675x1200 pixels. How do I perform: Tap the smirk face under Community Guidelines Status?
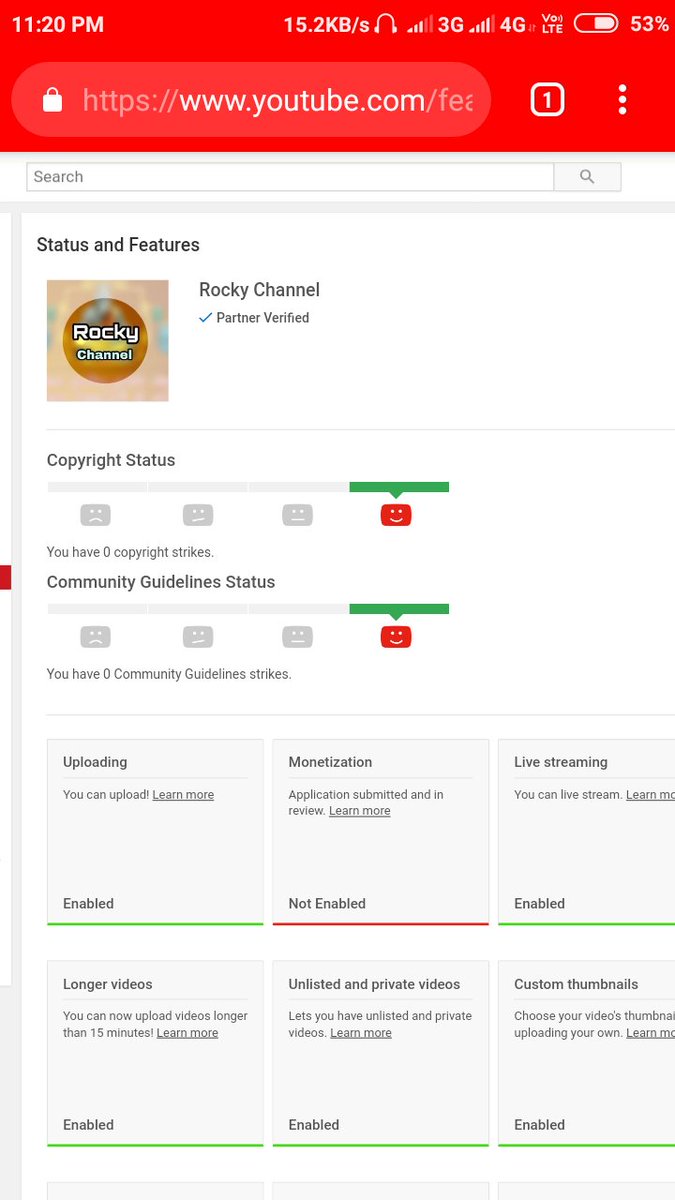(x=198, y=637)
